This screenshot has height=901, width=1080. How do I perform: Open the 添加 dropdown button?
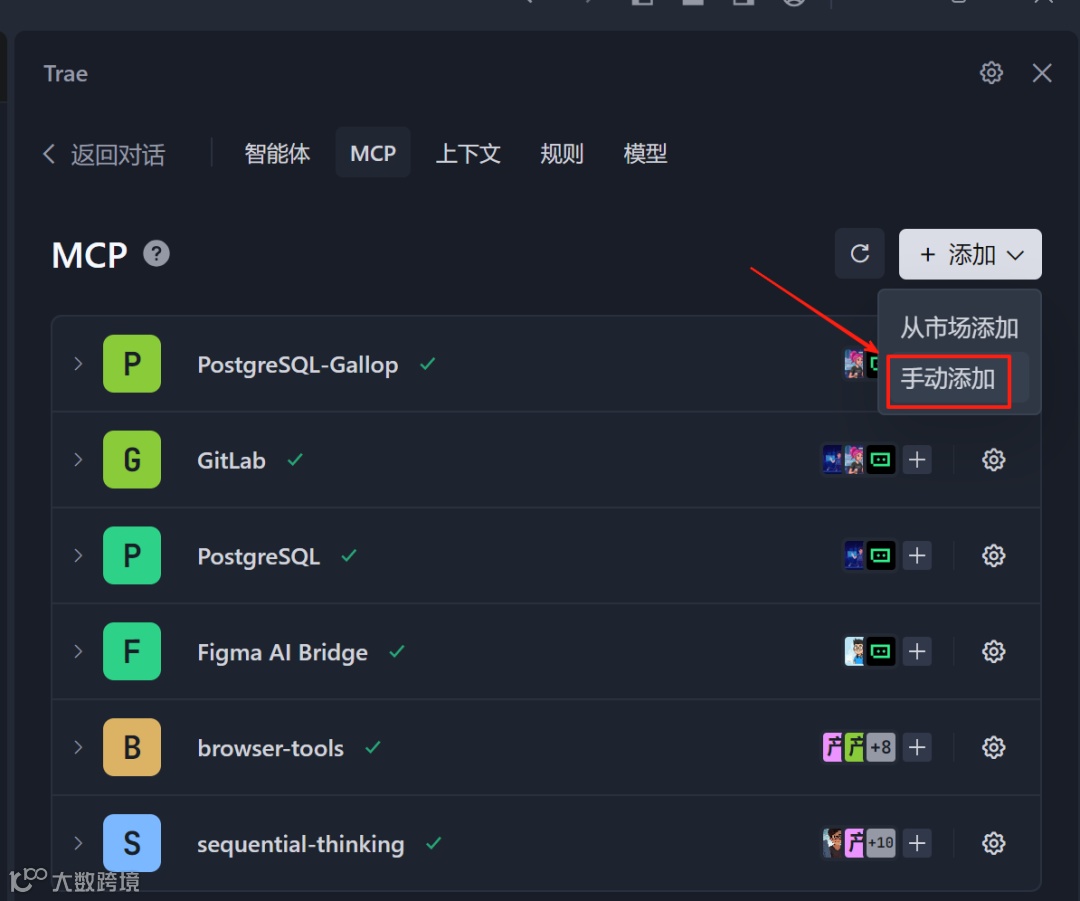point(970,254)
